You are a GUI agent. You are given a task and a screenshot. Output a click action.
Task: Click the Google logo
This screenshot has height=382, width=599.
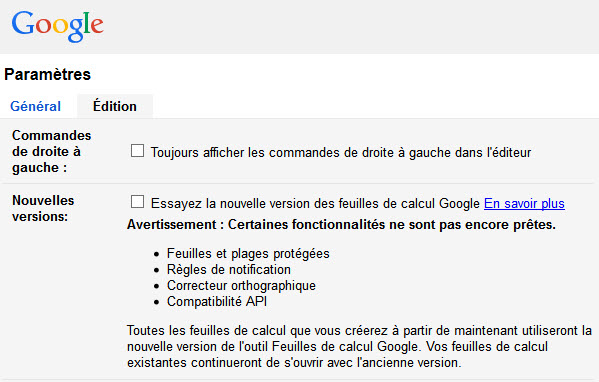click(x=58, y=26)
